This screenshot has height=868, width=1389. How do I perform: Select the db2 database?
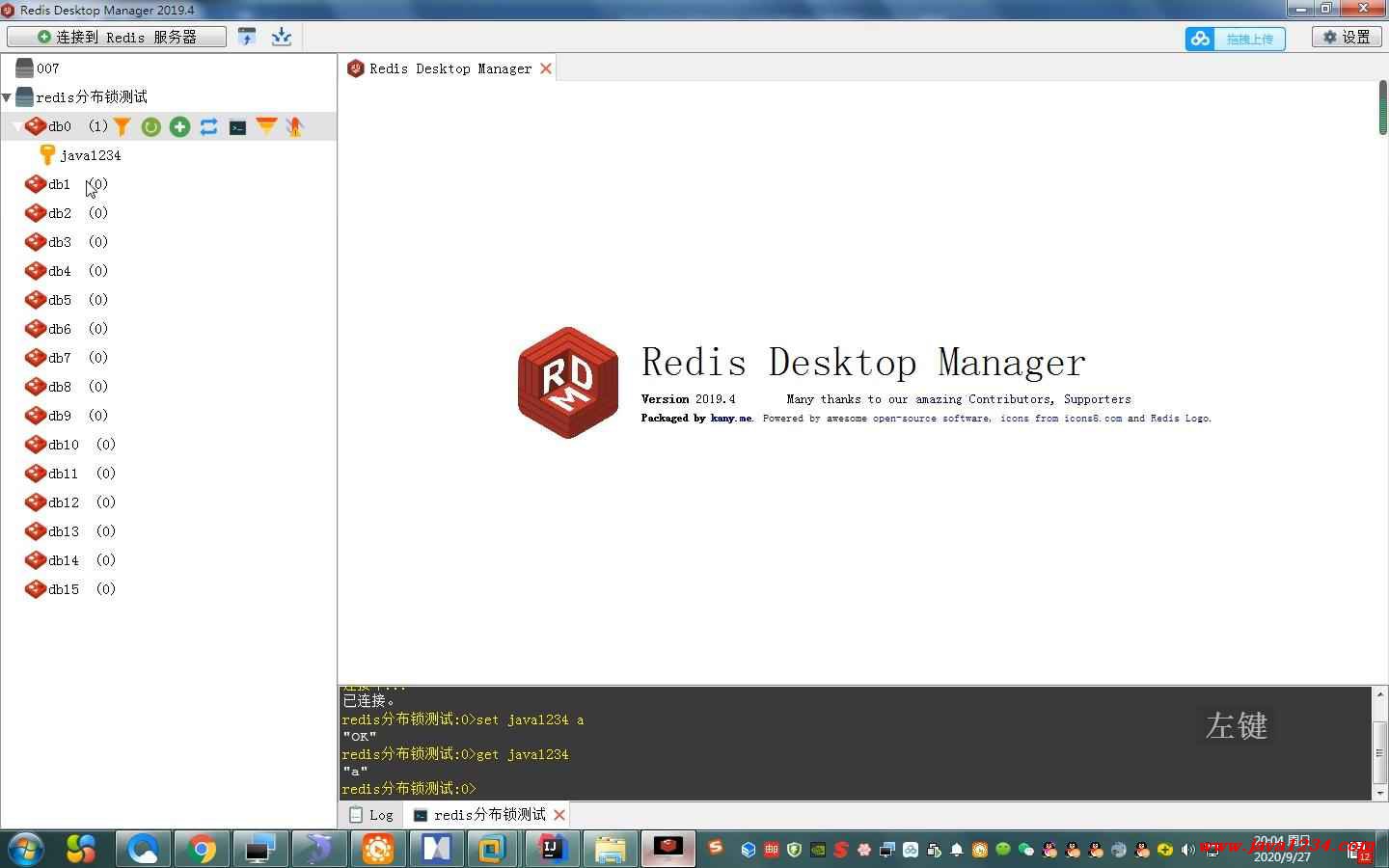pyautogui.click(x=60, y=213)
